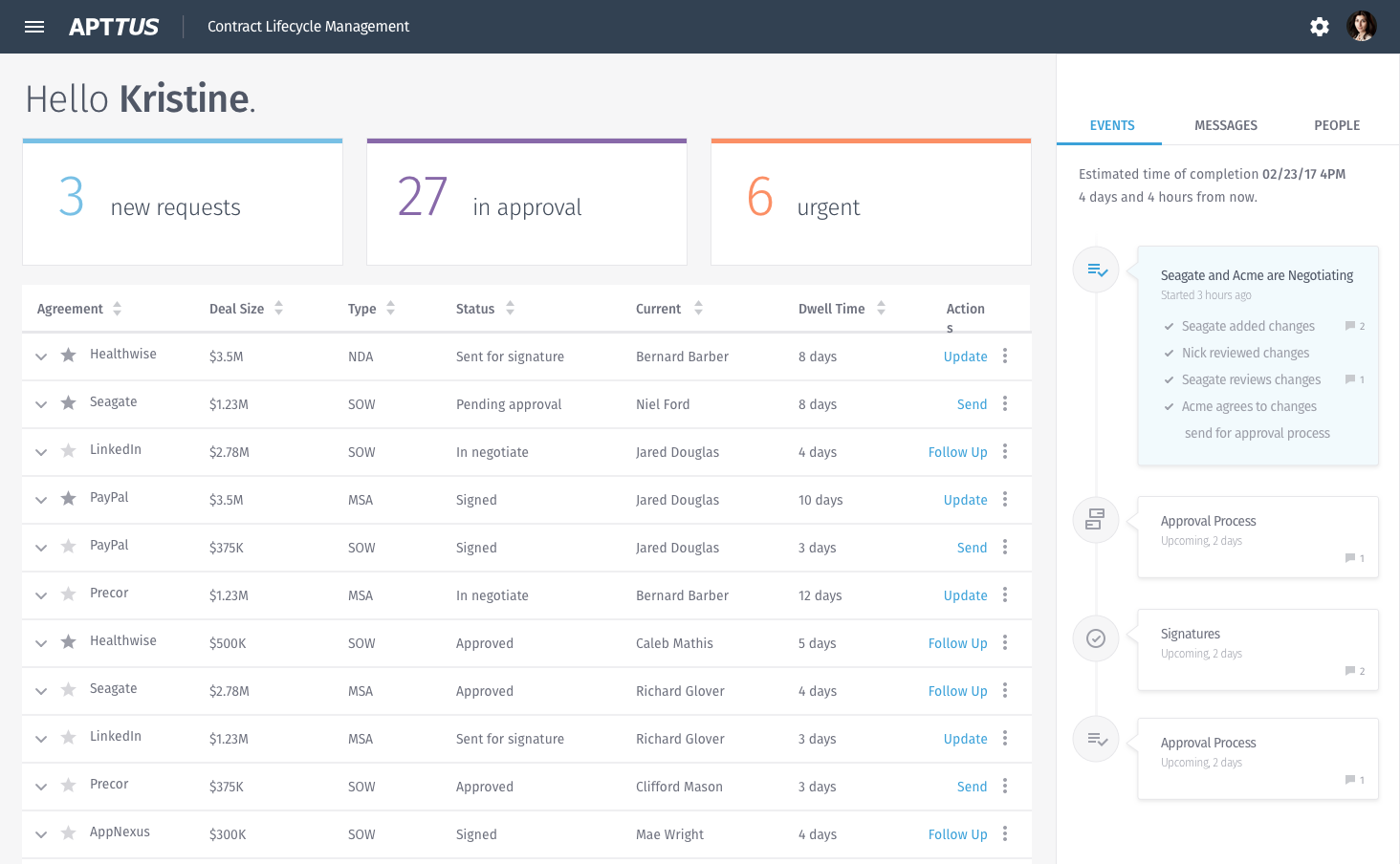This screenshot has width=1400, height=864.
Task: Open settings via the gear icon
Action: tap(1320, 27)
